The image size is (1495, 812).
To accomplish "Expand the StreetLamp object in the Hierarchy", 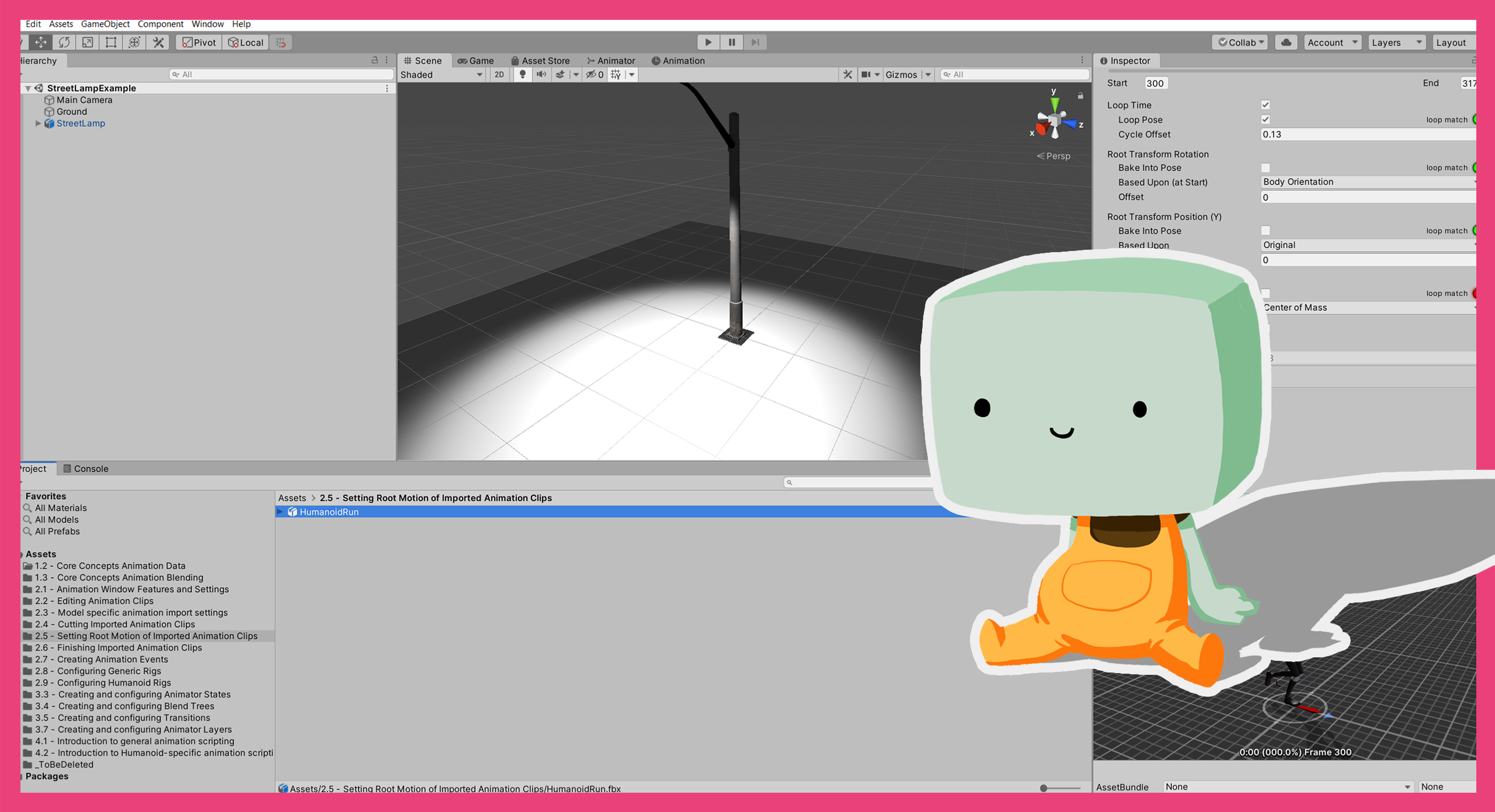I will coord(39,123).
